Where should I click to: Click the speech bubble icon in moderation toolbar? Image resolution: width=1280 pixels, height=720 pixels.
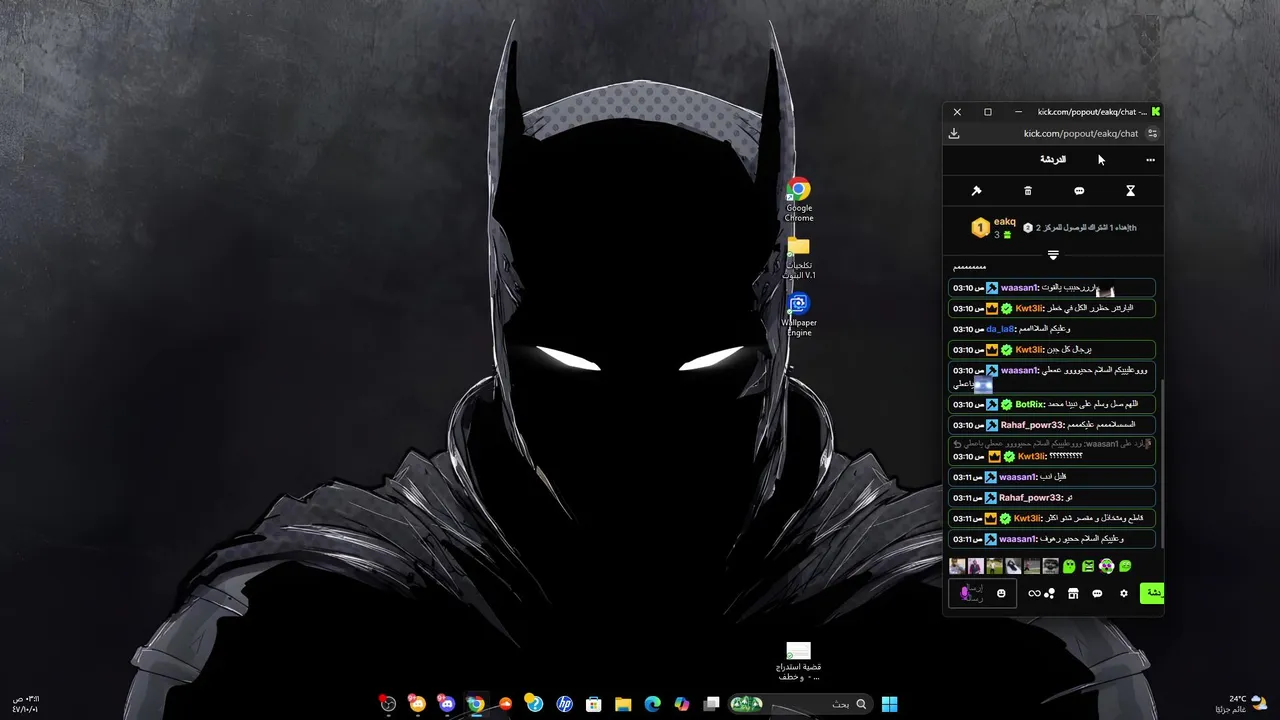(x=1079, y=191)
